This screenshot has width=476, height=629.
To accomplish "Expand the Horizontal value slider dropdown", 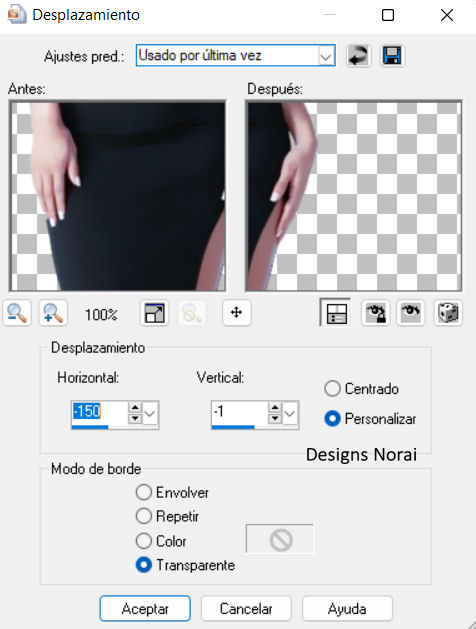I will coord(150,414).
